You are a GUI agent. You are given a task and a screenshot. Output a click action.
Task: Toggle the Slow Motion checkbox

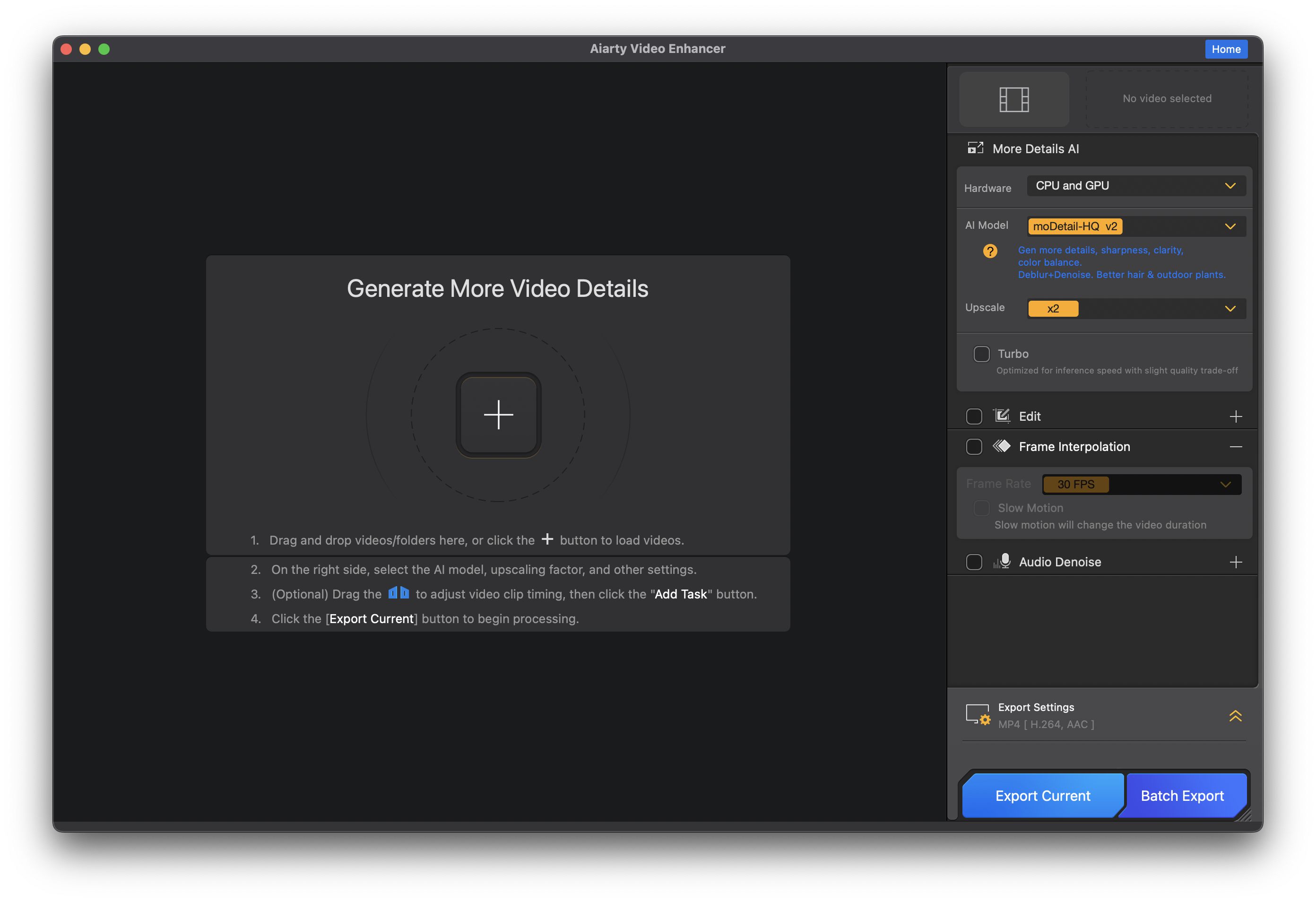(x=981, y=508)
